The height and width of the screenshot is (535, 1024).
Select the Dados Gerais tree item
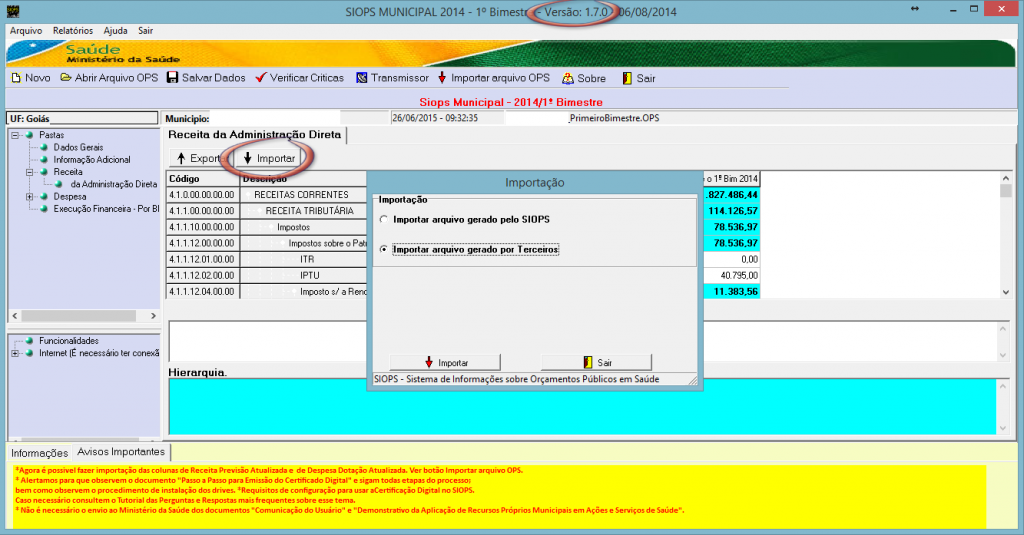(x=78, y=148)
